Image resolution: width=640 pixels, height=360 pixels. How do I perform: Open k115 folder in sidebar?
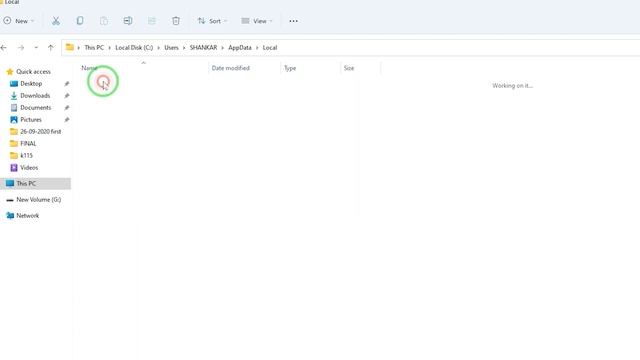tap(27, 156)
